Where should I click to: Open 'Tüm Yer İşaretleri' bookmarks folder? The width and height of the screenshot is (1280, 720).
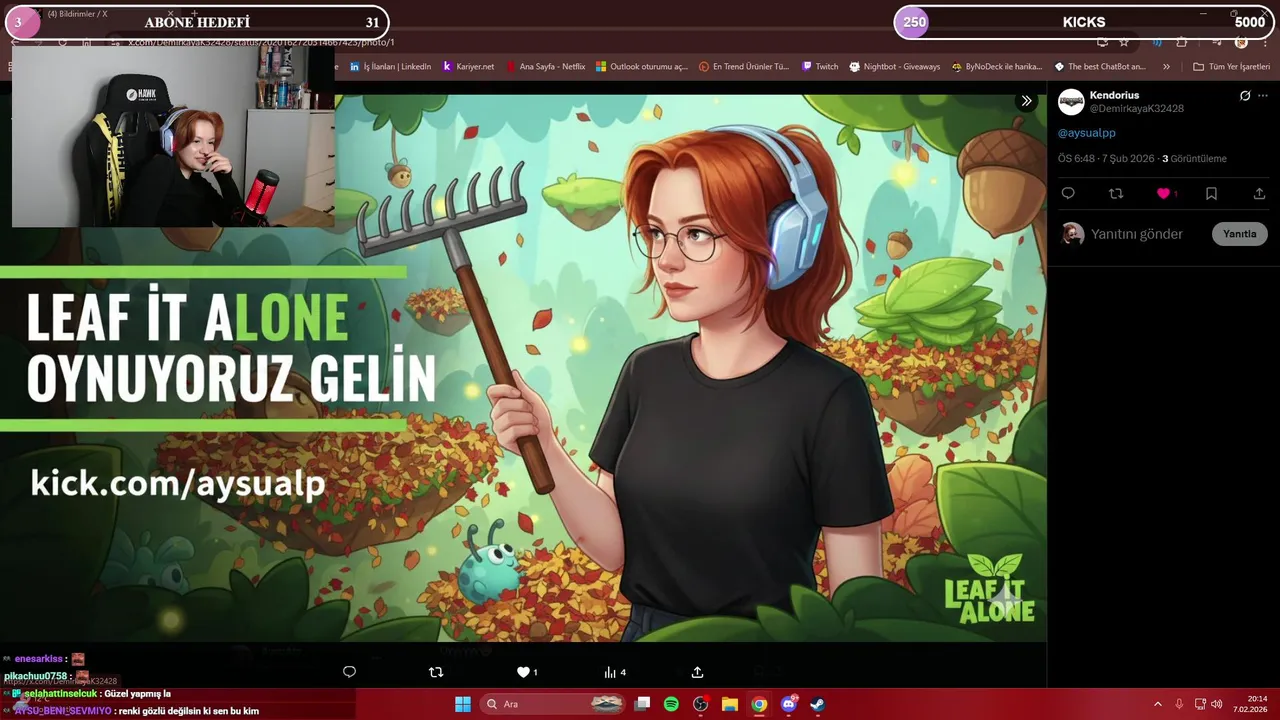click(1231, 67)
